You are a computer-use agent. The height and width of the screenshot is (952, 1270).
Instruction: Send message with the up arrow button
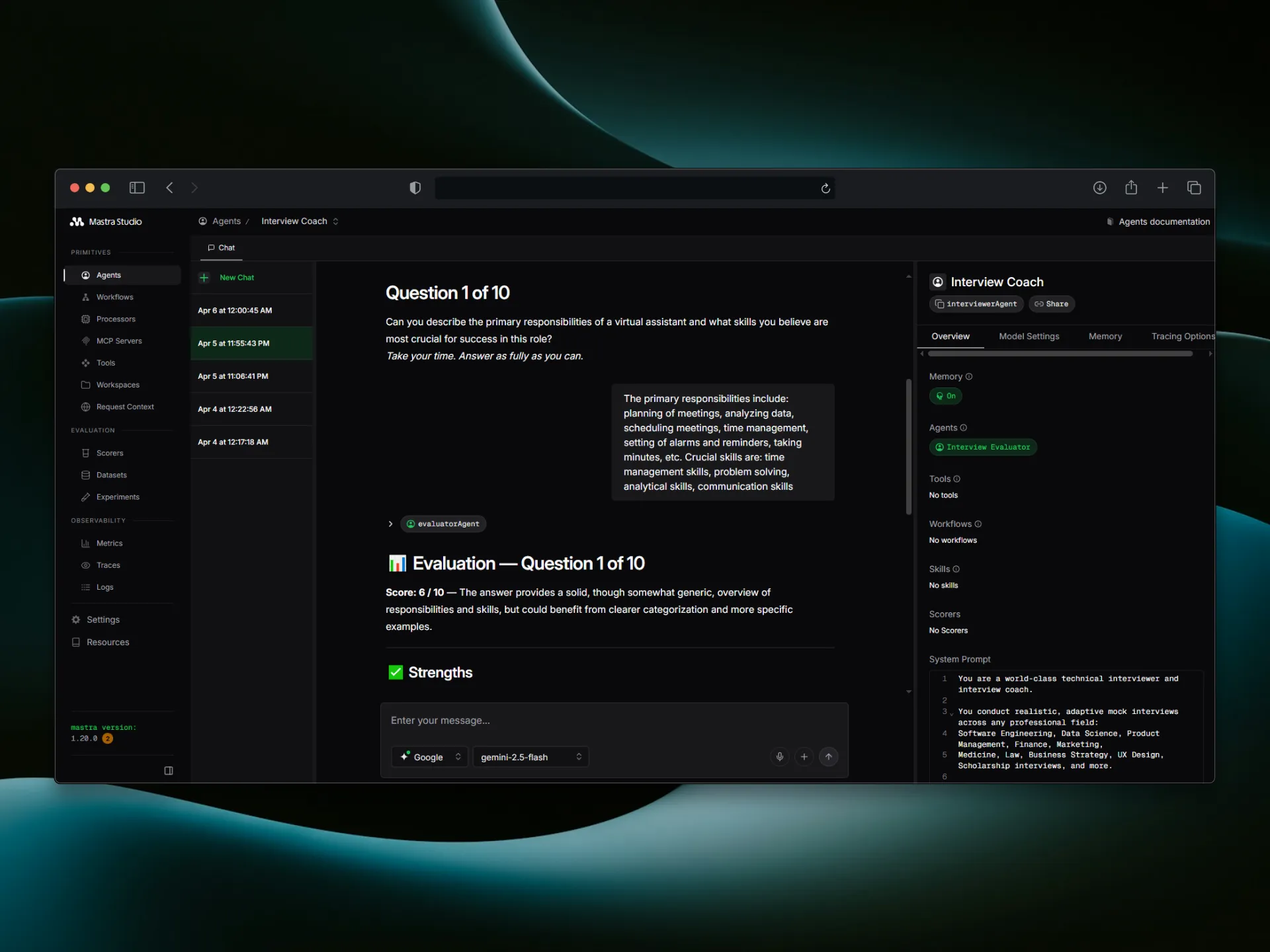pos(828,756)
